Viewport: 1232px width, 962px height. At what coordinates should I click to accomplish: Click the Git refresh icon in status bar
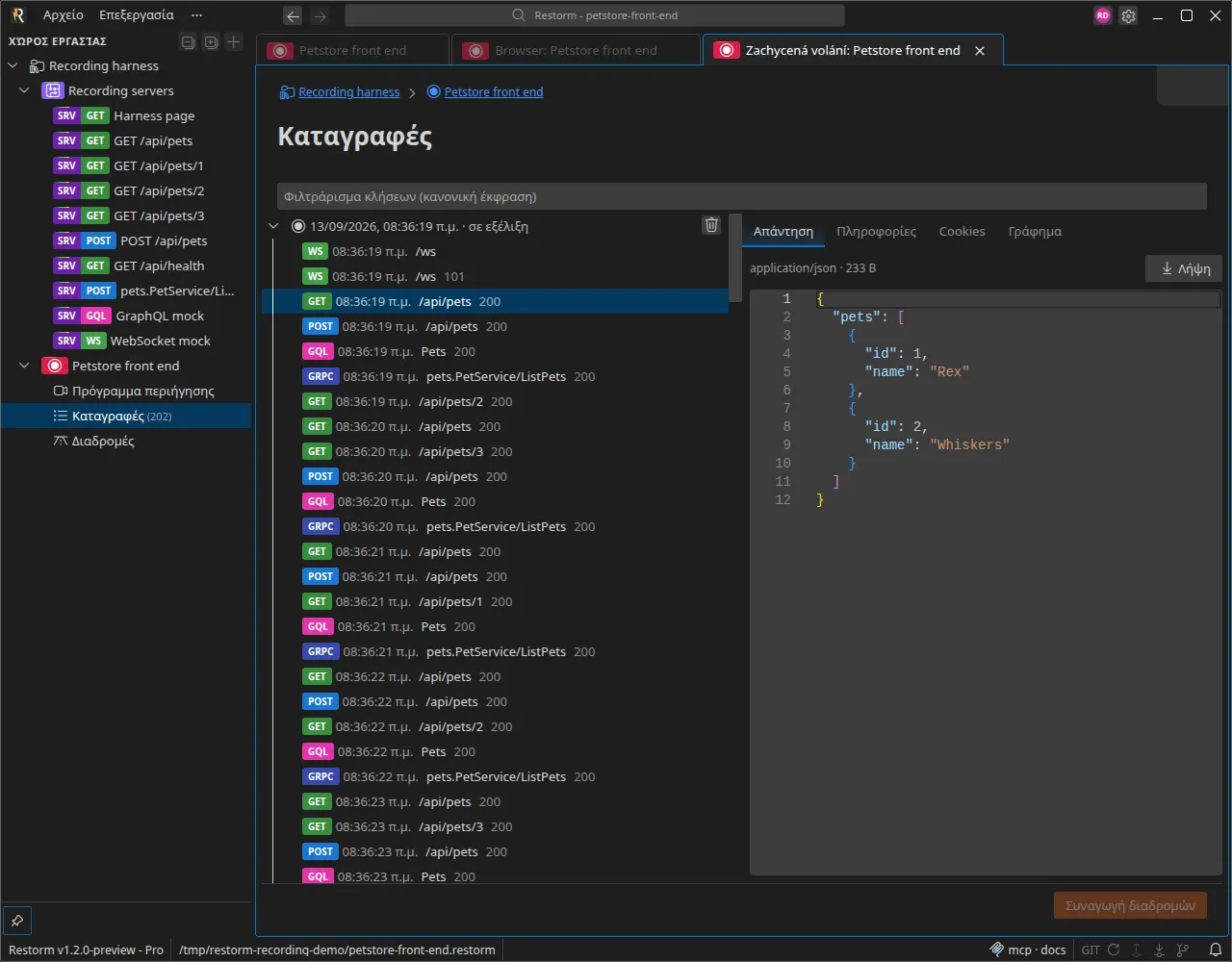tap(1114, 949)
